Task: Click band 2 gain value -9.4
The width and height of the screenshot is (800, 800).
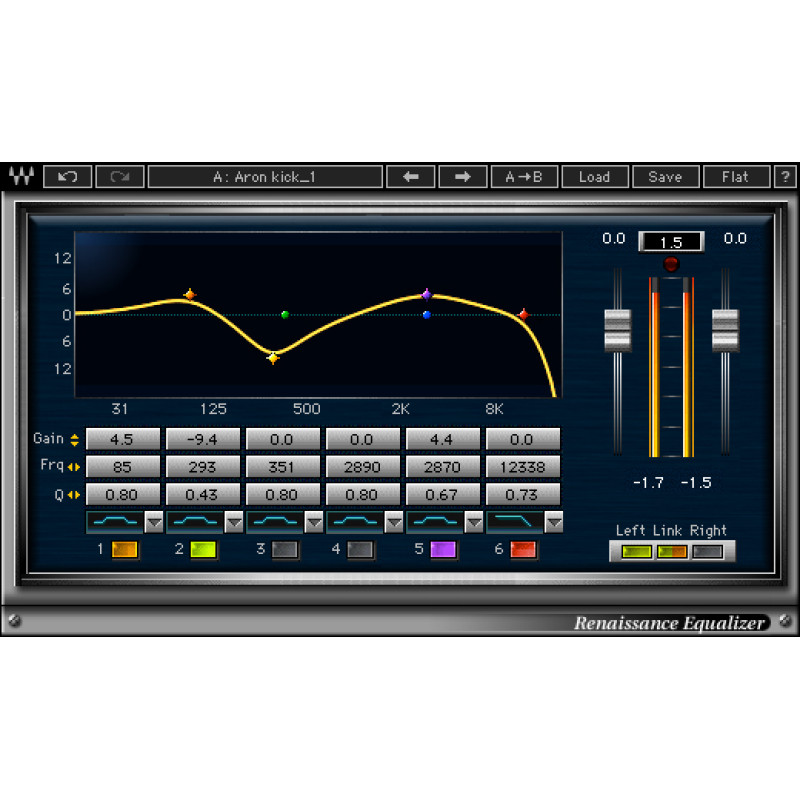Action: click(x=203, y=439)
